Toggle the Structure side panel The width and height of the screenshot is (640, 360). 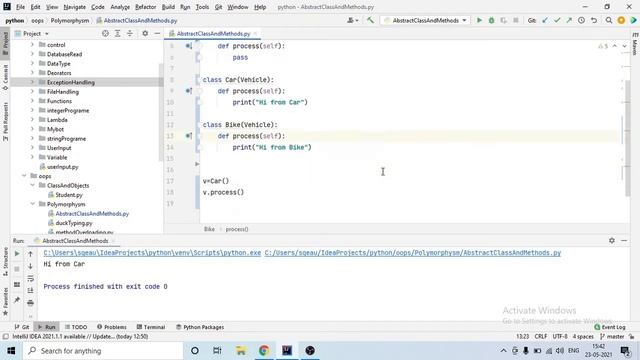[5, 262]
